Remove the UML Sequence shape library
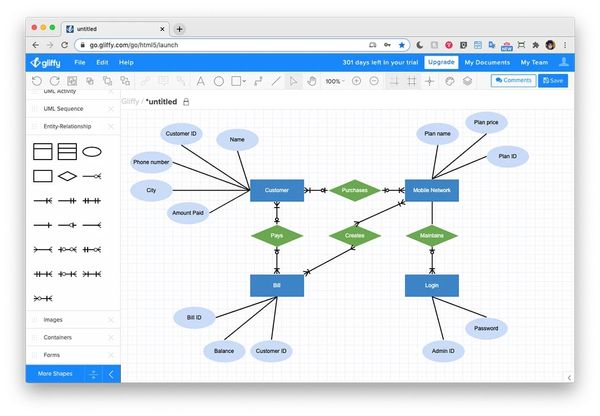 111,109
